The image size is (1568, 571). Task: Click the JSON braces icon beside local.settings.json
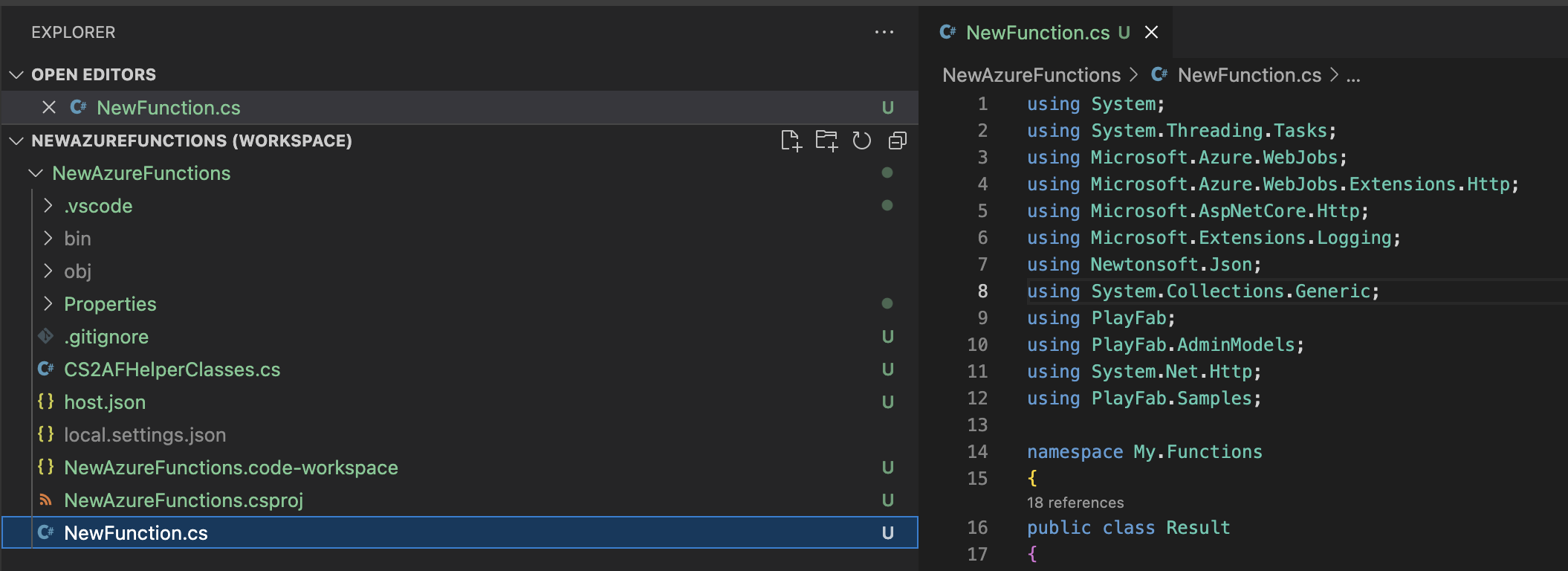[45, 434]
